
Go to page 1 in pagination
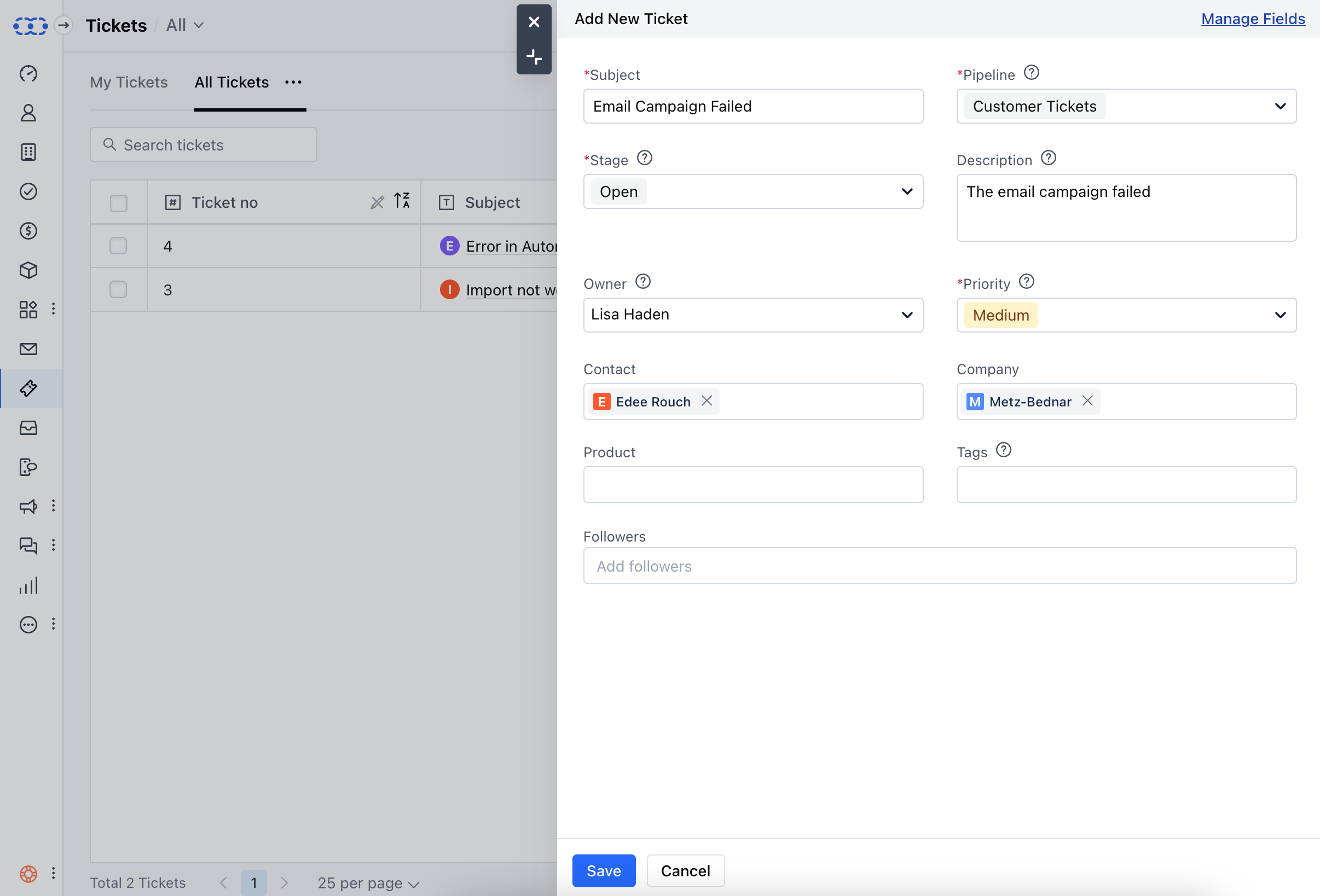click(x=254, y=883)
